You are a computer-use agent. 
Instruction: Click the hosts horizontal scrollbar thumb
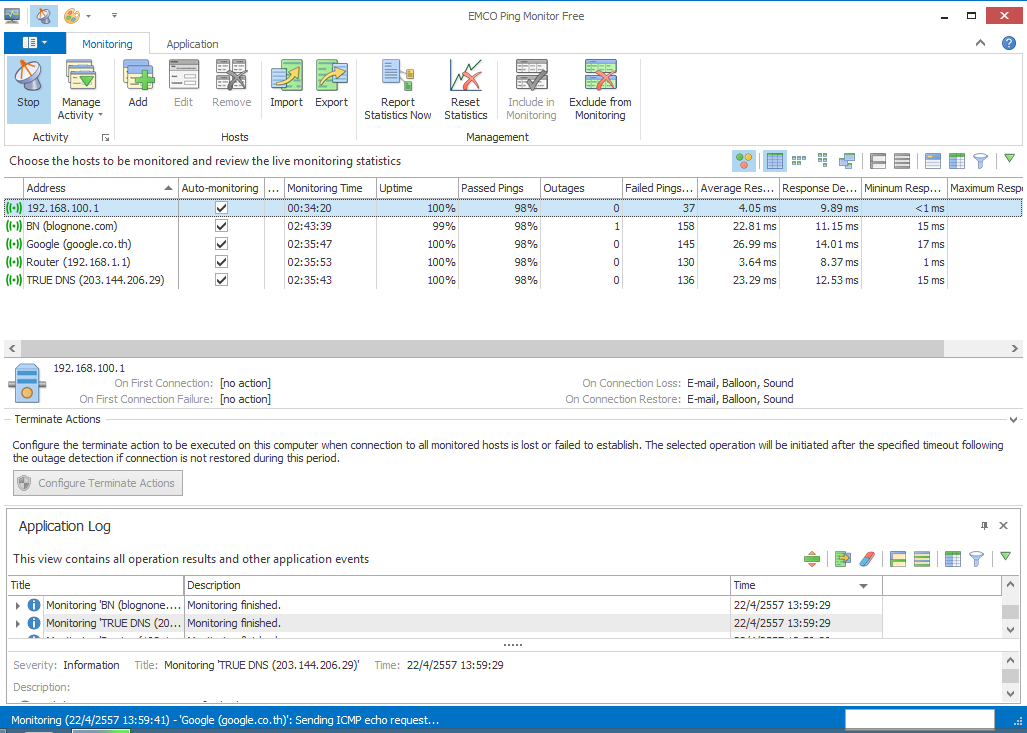(482, 348)
